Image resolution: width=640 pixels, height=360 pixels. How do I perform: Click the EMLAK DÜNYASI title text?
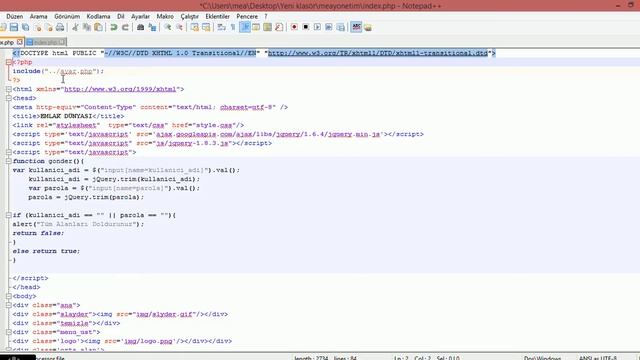click(66, 116)
